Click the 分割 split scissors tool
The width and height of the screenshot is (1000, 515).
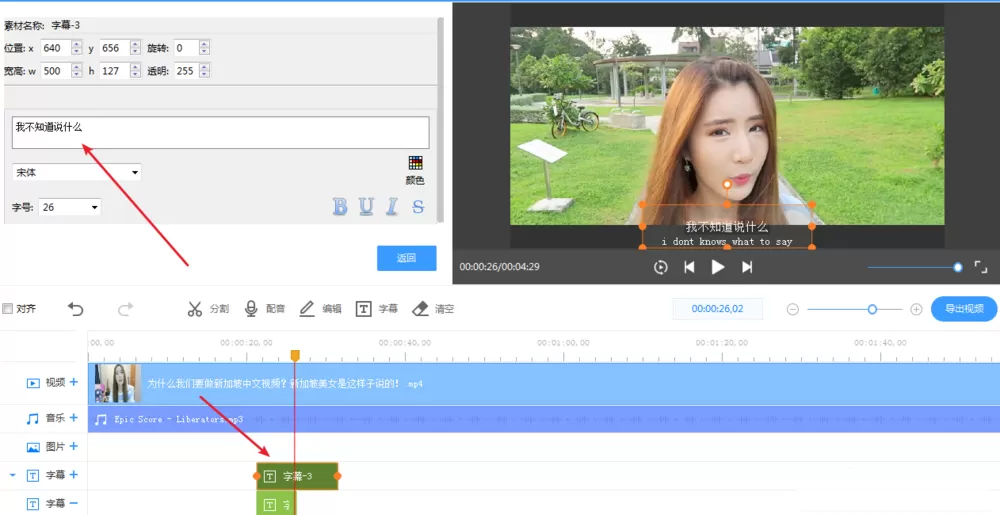(208, 308)
